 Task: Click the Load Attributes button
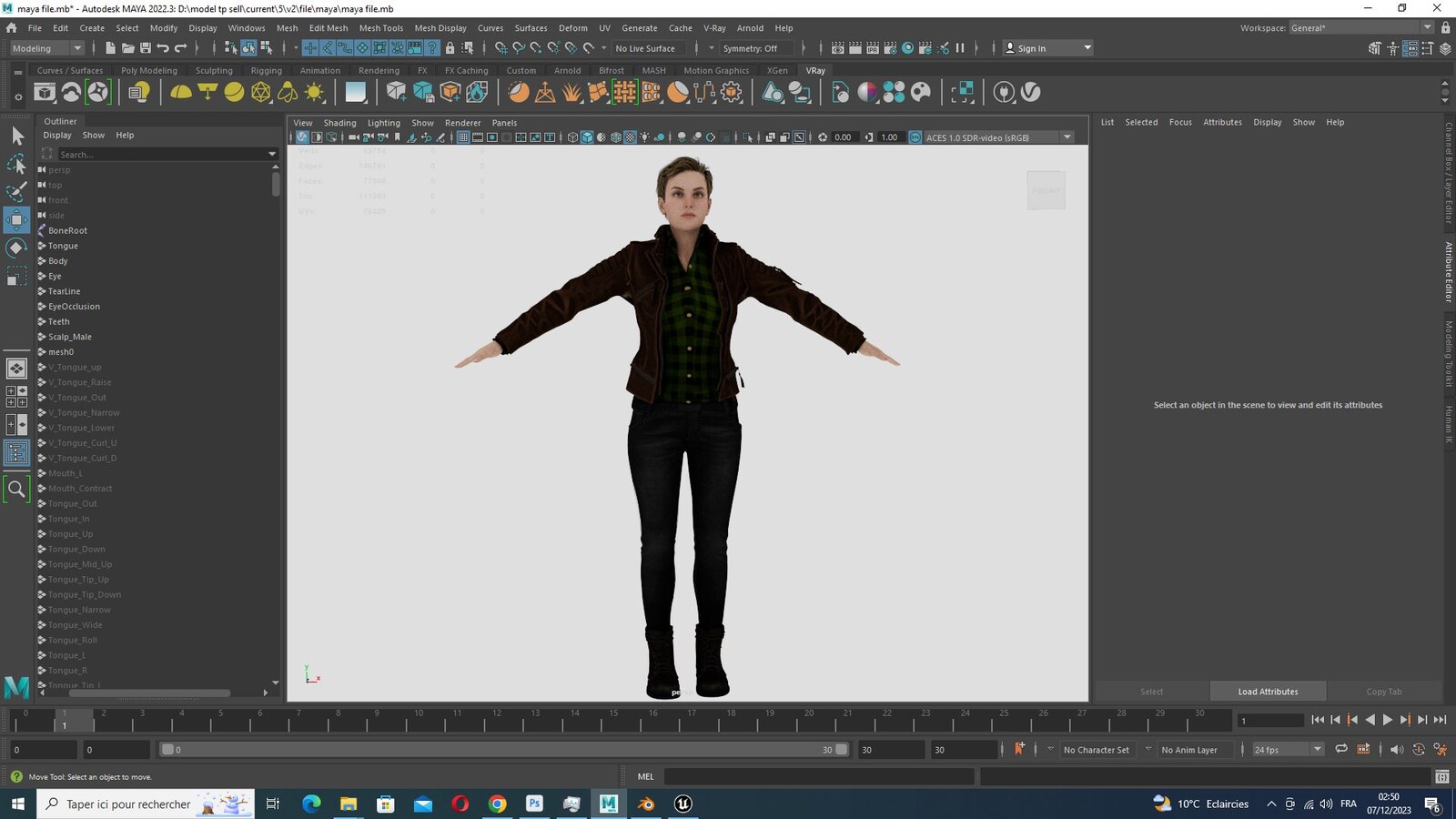(x=1268, y=692)
